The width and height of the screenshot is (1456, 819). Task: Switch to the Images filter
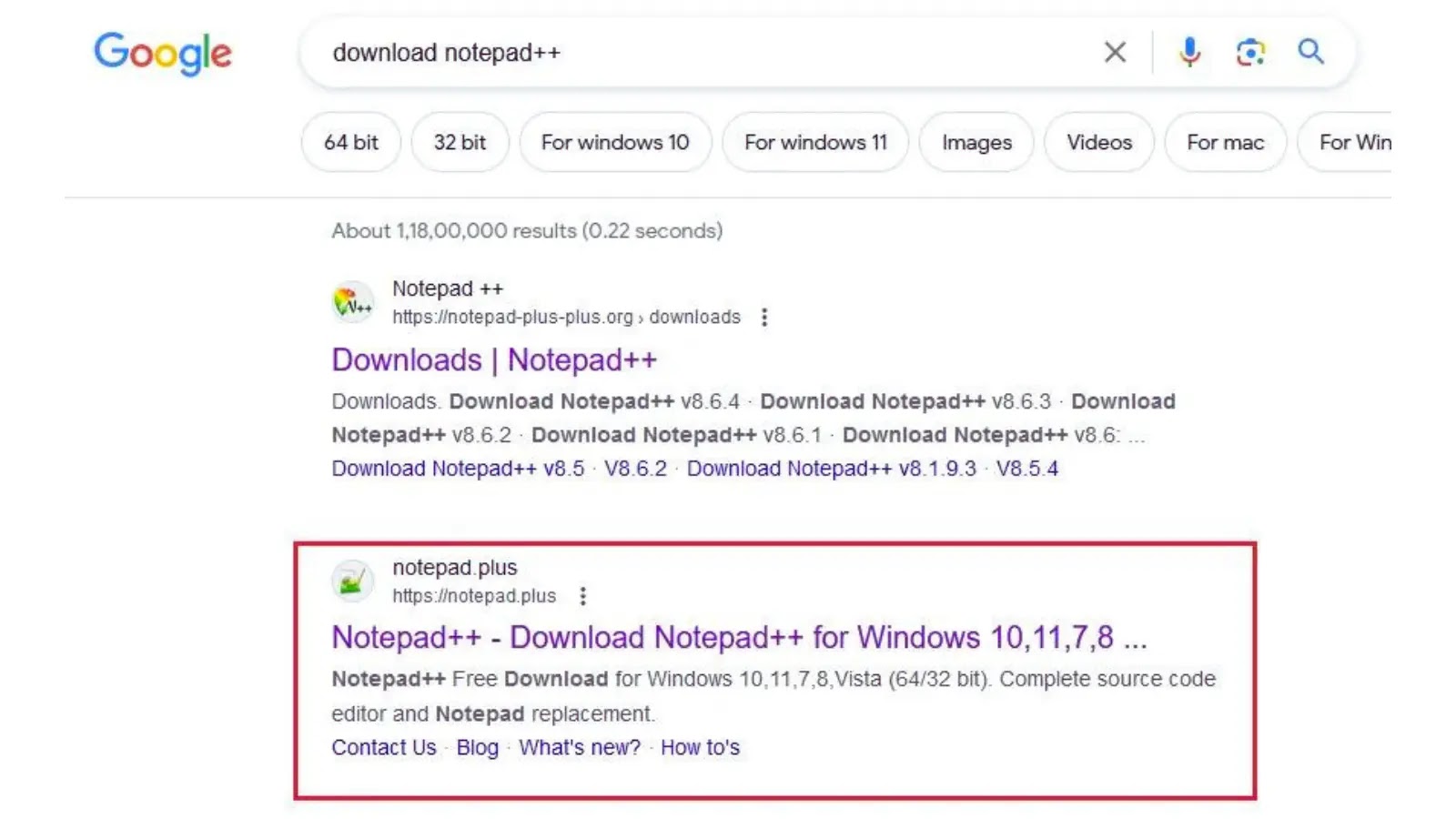pos(976,142)
